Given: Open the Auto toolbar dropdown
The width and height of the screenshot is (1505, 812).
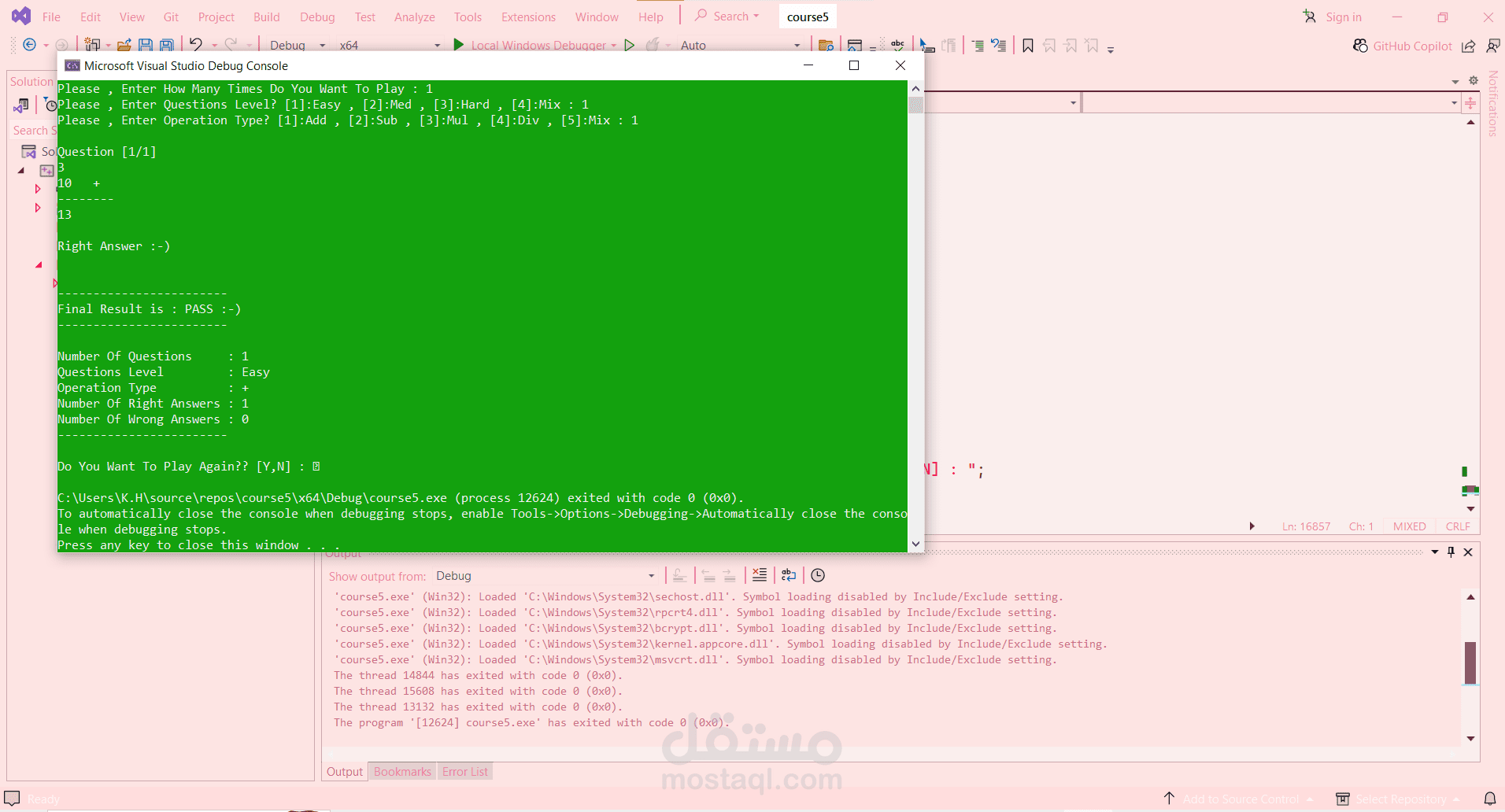Looking at the screenshot, I should pos(740,45).
